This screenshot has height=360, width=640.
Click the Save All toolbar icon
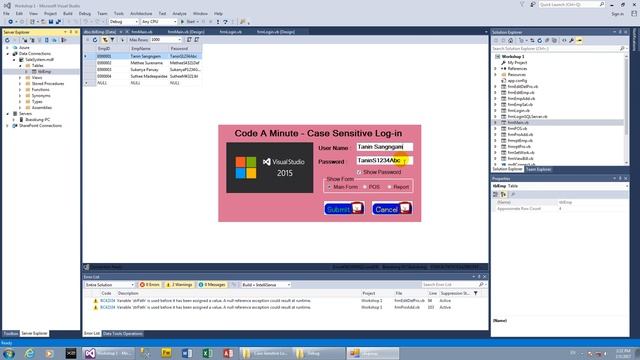(58, 22)
